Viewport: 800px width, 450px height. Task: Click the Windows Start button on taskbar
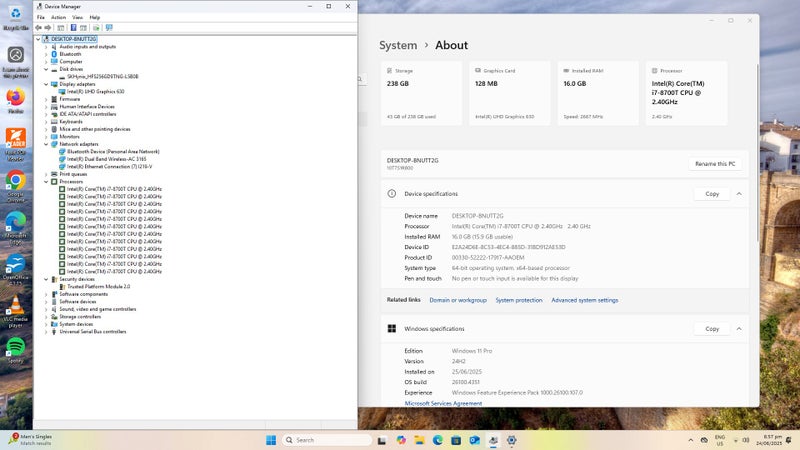(x=271, y=440)
